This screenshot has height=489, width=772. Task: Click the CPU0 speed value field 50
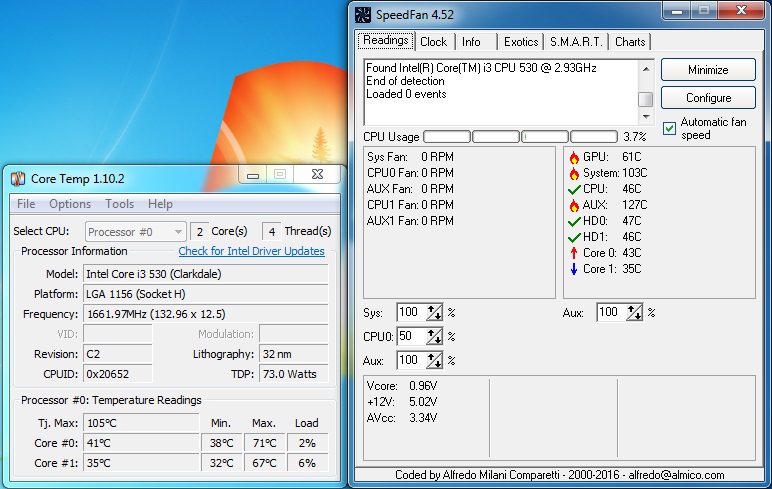tap(411, 336)
